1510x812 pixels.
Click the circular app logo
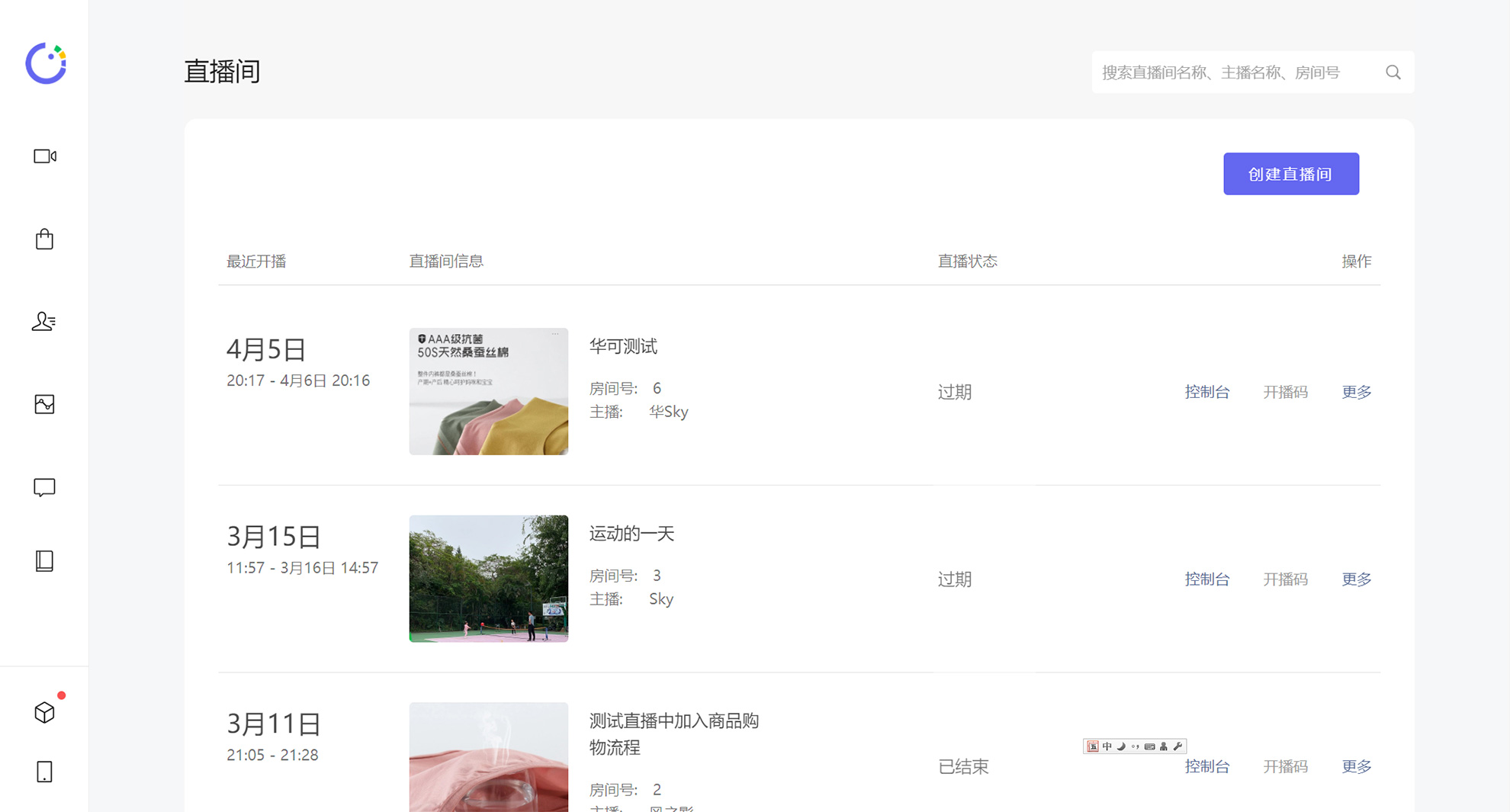(x=46, y=63)
